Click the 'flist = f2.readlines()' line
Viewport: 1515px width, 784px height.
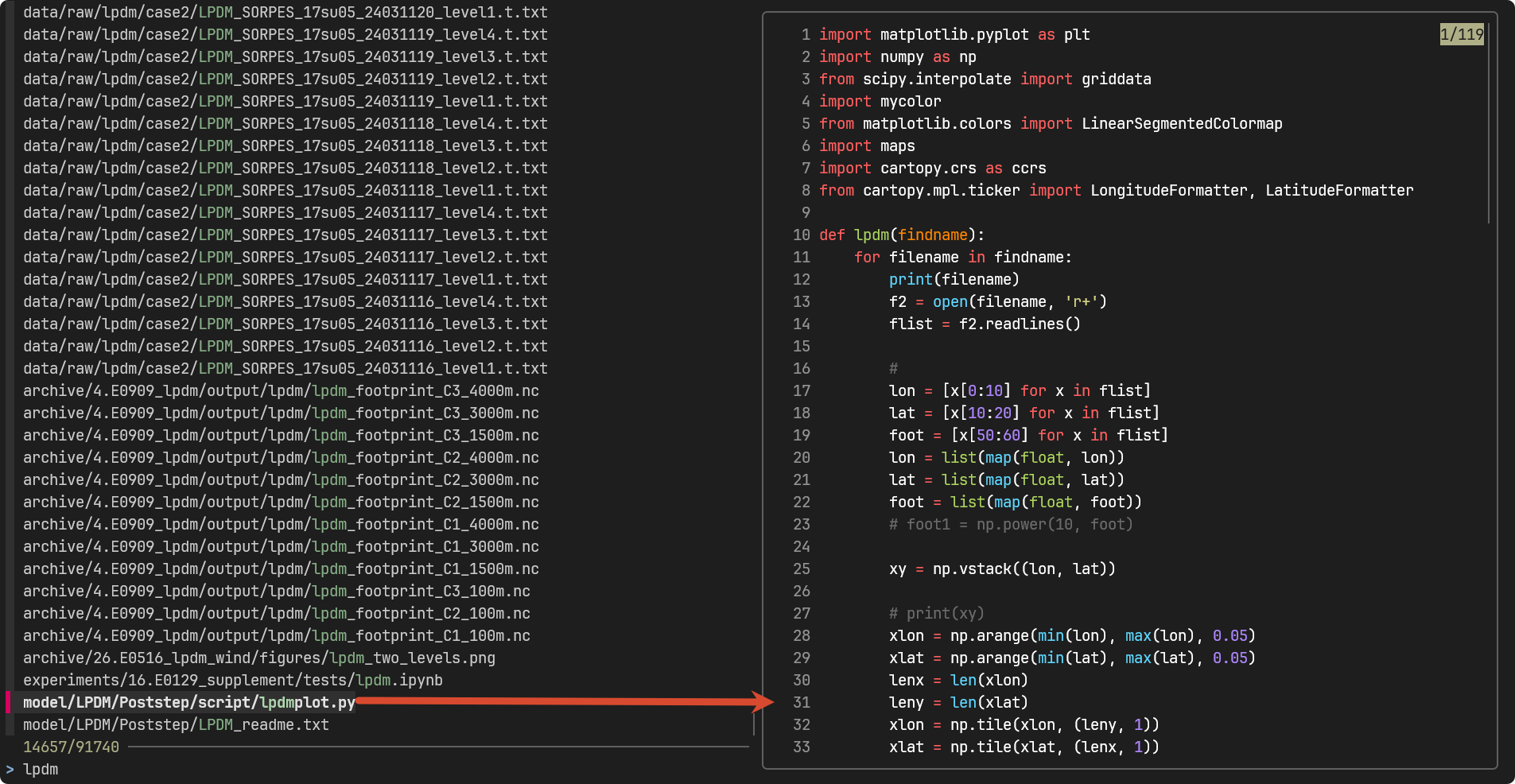click(x=985, y=324)
